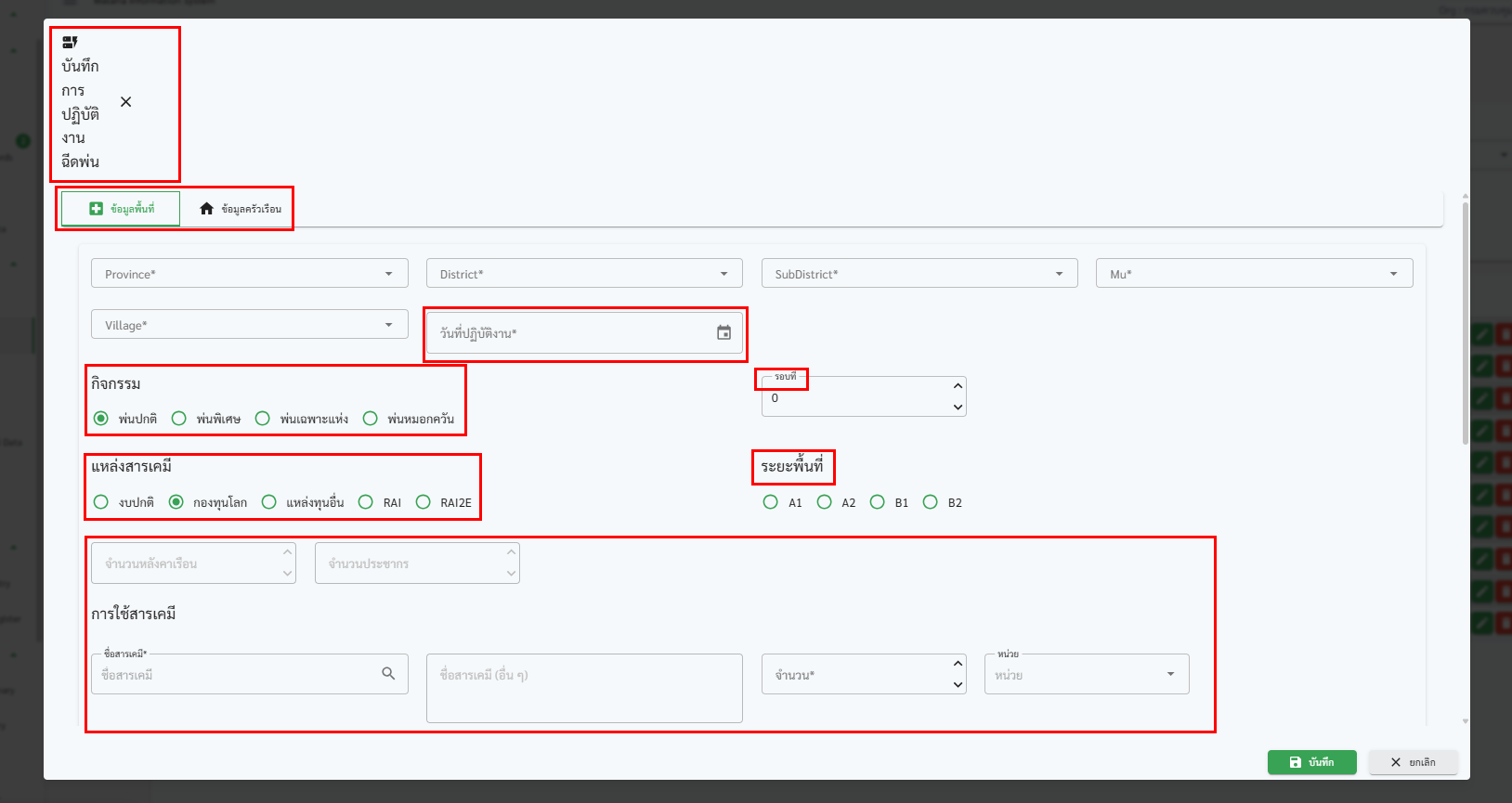
Task: Increase จำนวน value with up arrow
Action: click(958, 663)
